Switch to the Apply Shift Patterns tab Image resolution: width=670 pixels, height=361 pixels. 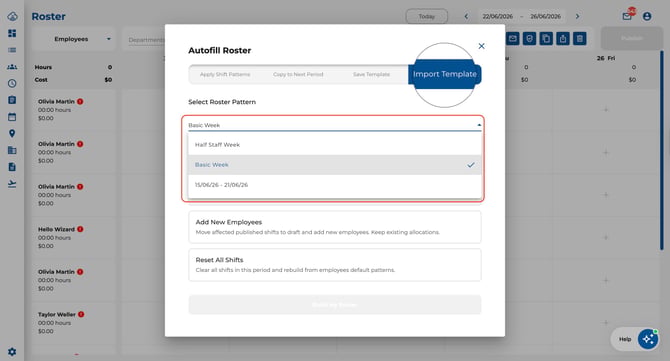225,74
